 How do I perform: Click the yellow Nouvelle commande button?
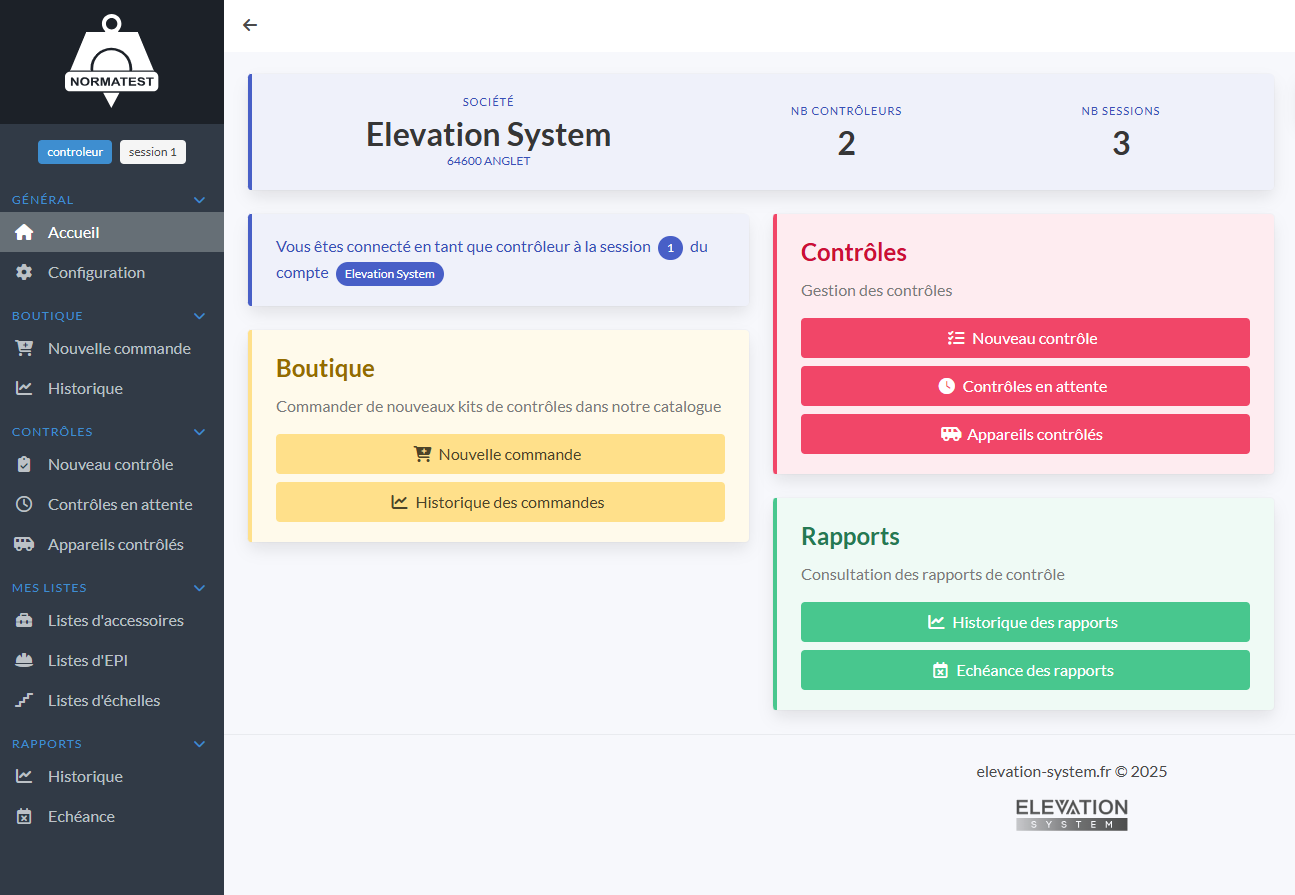pyautogui.click(x=500, y=454)
